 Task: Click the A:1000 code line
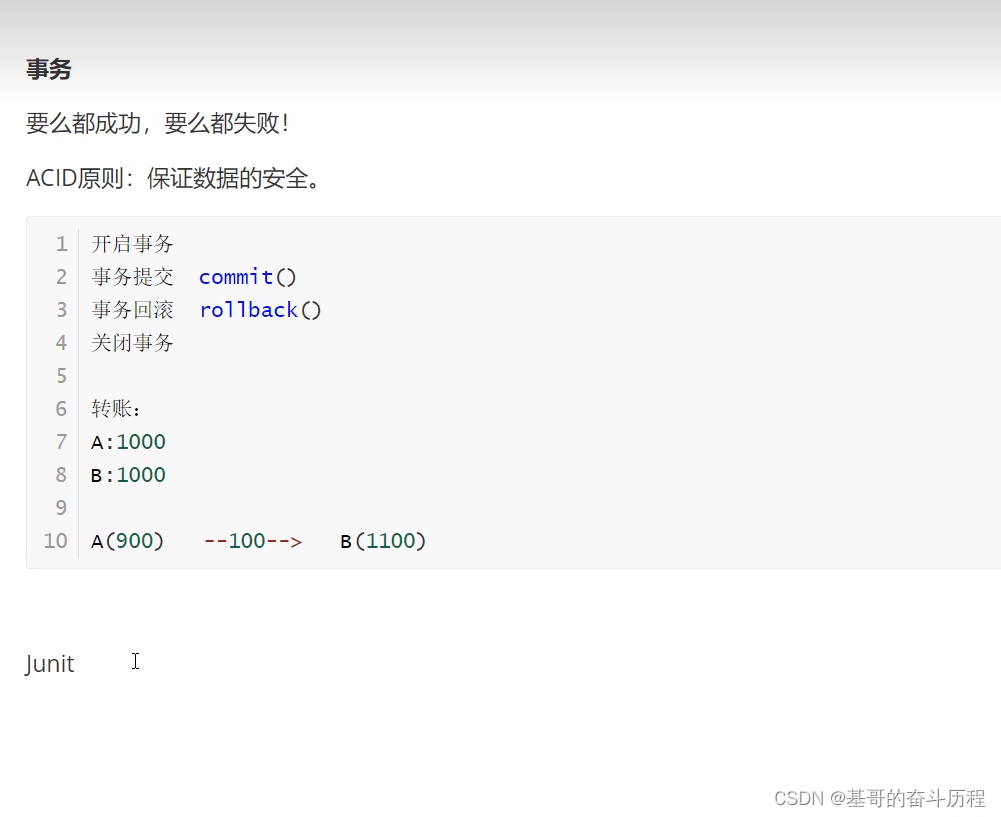[128, 442]
